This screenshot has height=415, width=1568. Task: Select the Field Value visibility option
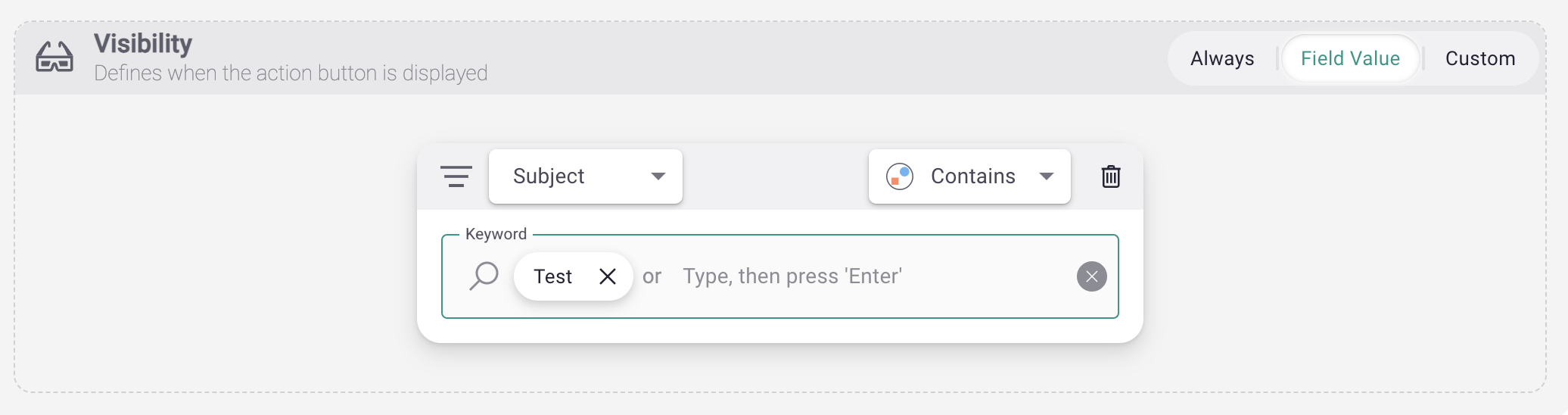click(x=1350, y=58)
